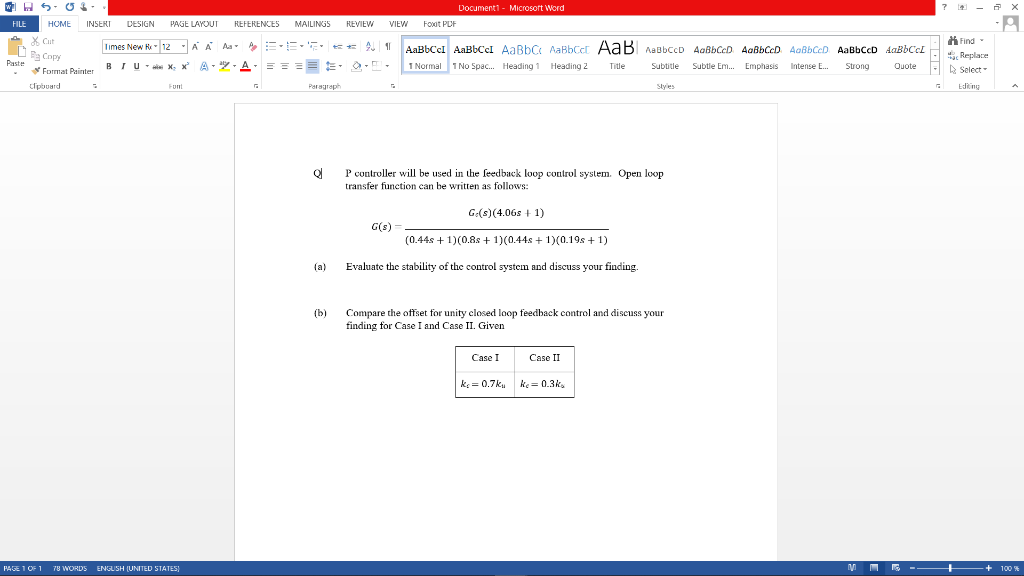Viewport: 1024px width, 576px height.
Task: Select the Italic formatting icon
Action: [123, 66]
